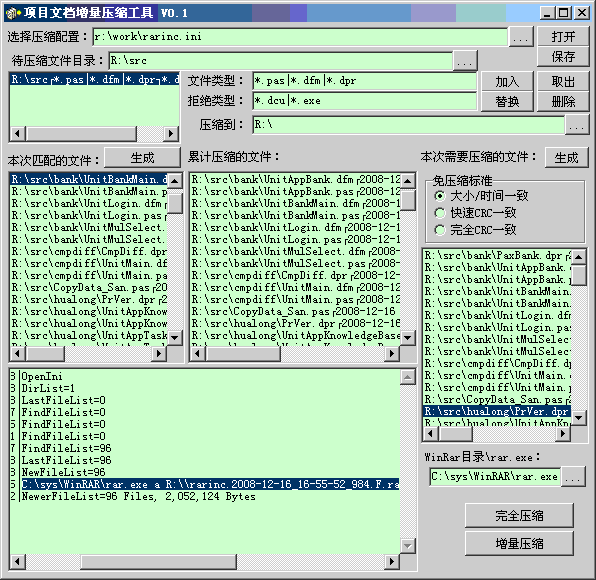The height and width of the screenshot is (580, 596).
Task: Select the rar.exe command line in log
Action: point(210,484)
